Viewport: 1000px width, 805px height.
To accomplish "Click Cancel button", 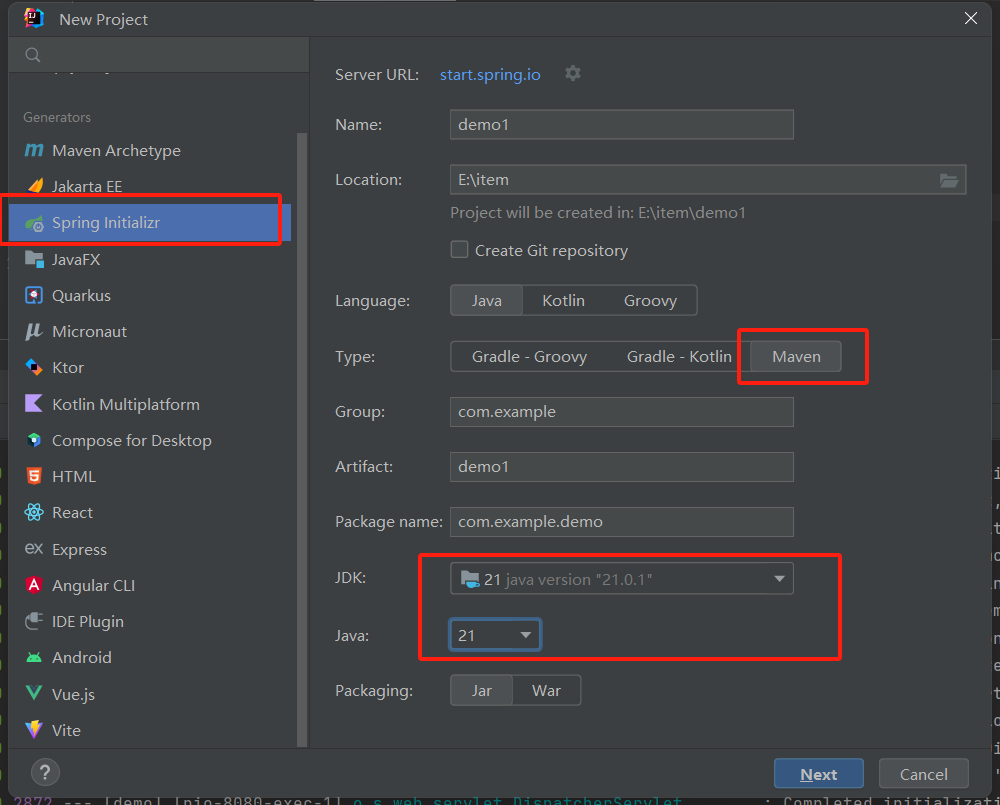I will tap(923, 774).
